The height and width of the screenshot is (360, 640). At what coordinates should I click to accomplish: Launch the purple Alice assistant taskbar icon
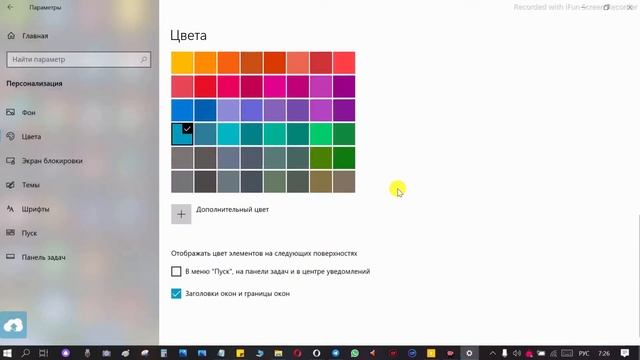(66, 353)
